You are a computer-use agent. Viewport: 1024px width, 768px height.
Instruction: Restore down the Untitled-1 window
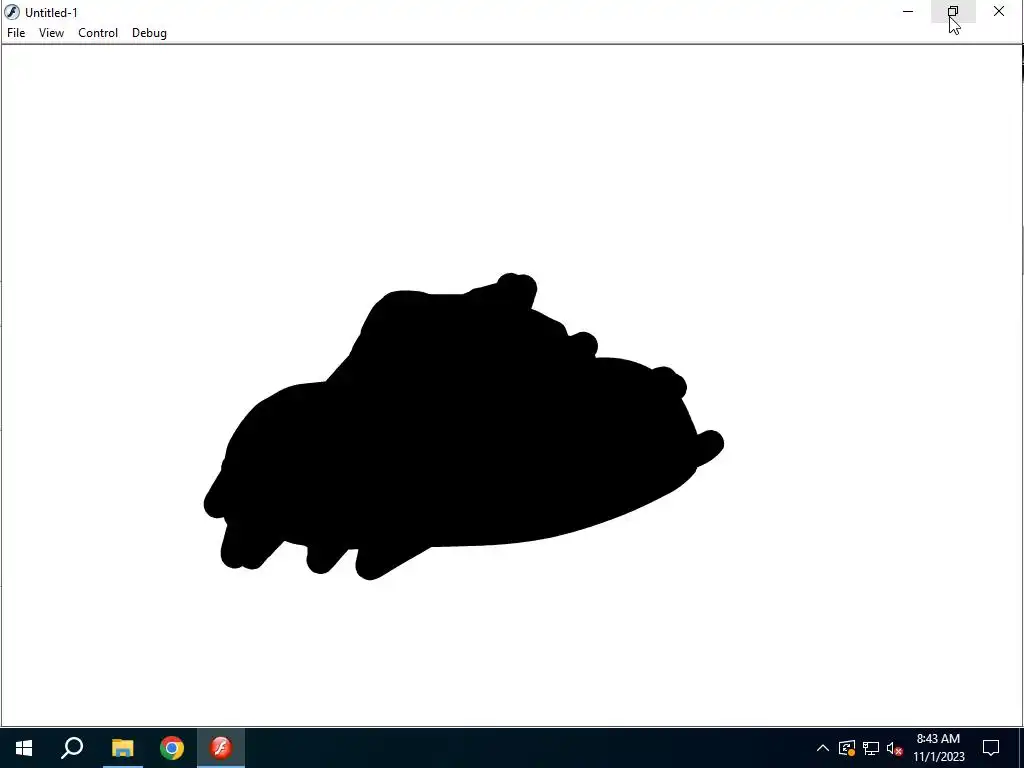953,11
